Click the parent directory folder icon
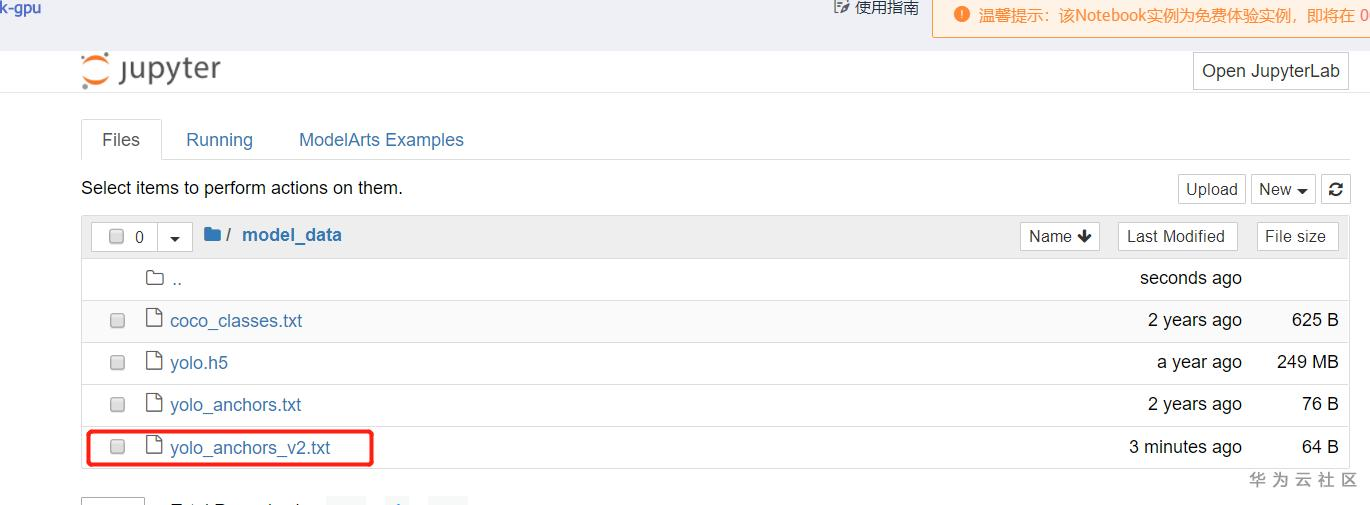Screen dimensions: 1370x505 click(x=154, y=278)
